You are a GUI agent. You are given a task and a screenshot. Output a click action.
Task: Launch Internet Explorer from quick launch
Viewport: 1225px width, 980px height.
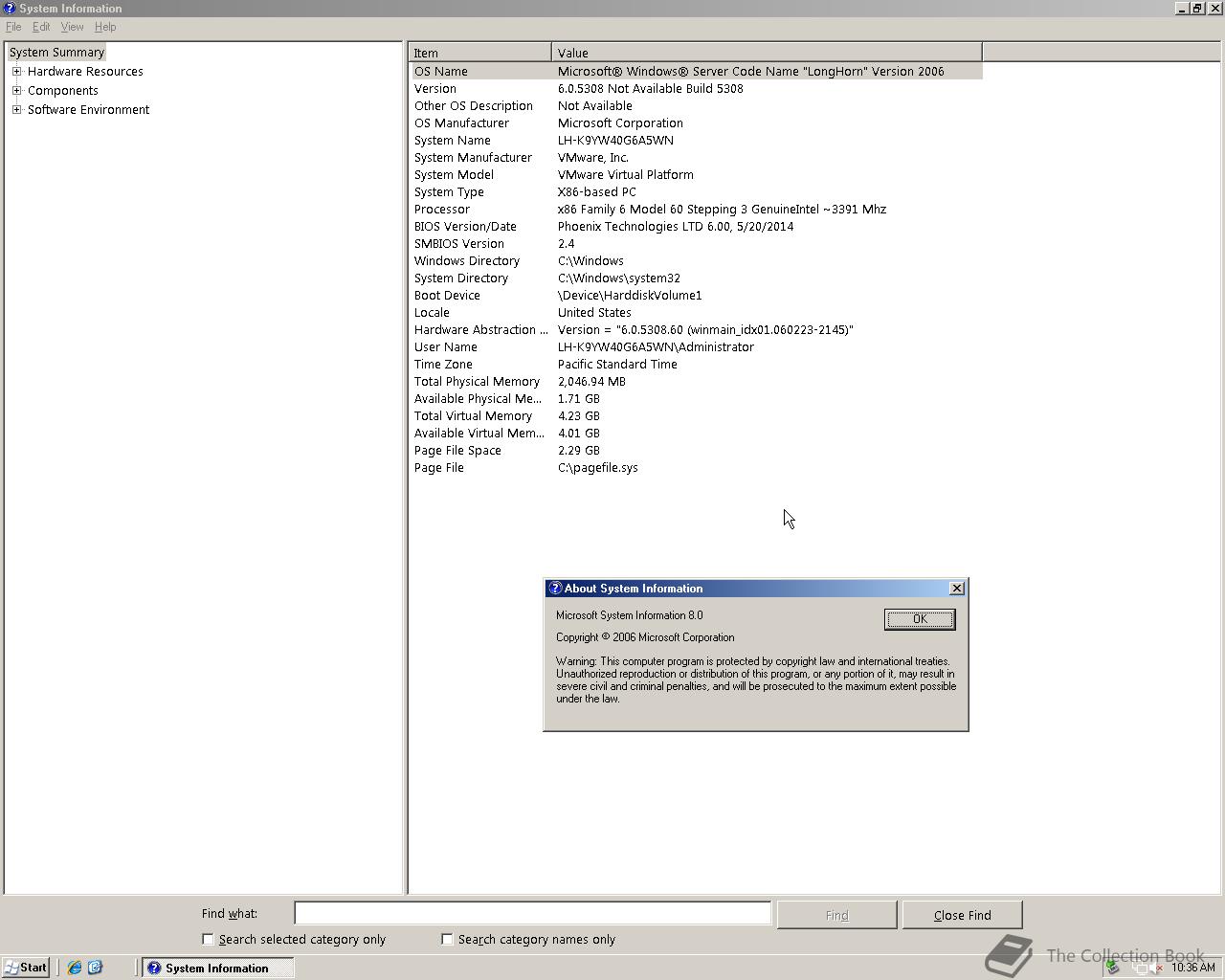click(74, 968)
